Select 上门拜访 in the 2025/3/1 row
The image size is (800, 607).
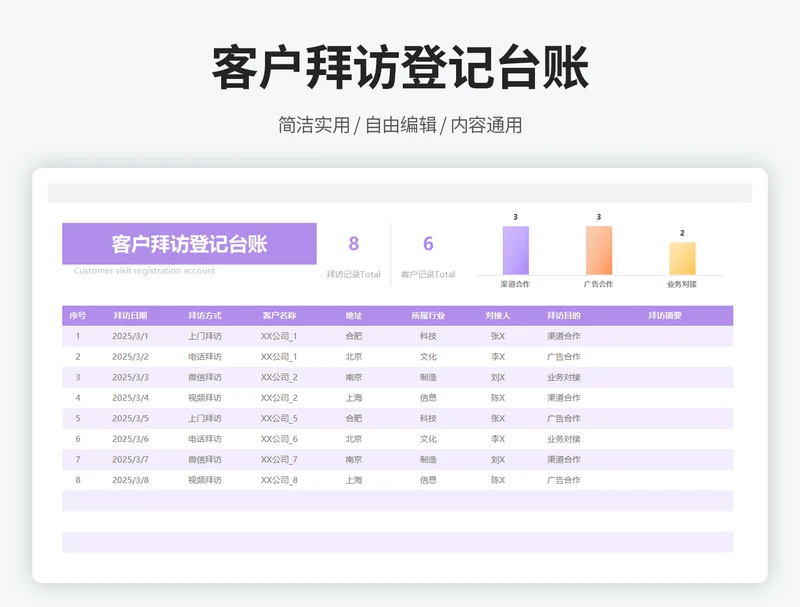click(205, 336)
